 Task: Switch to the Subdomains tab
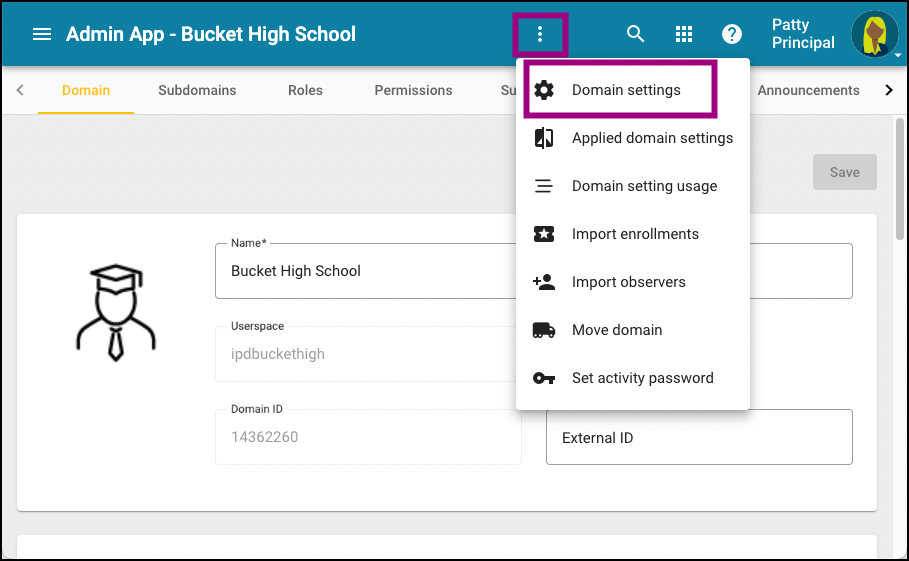point(197,90)
